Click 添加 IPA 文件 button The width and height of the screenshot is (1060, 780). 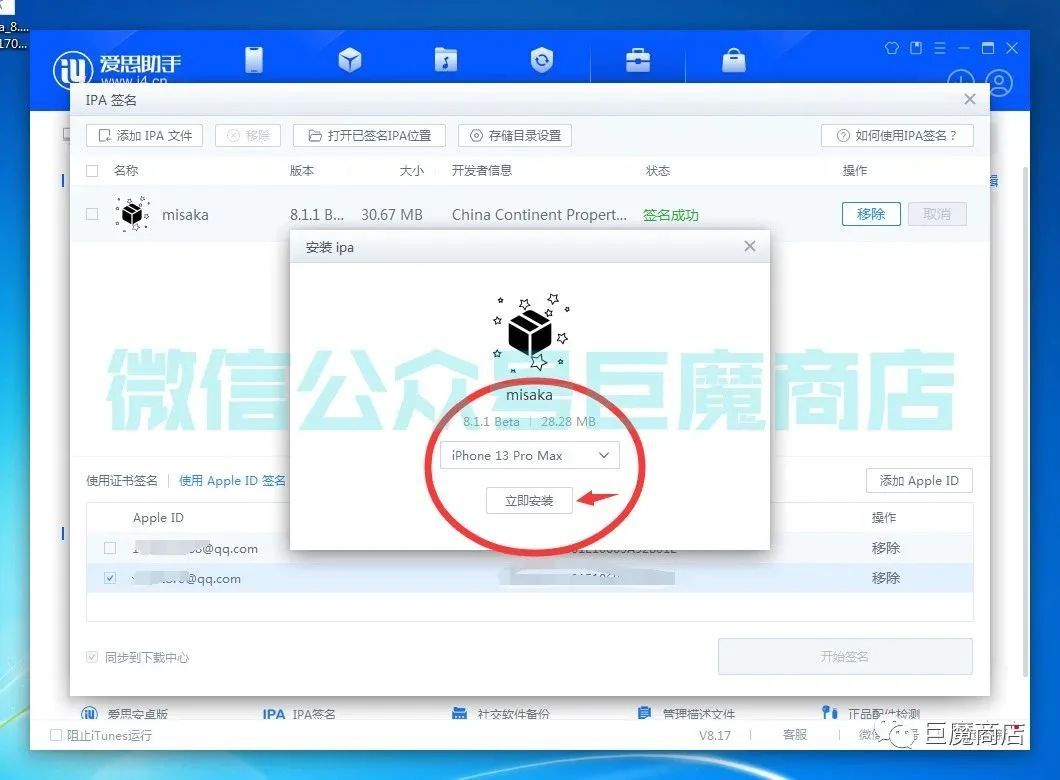tap(145, 135)
